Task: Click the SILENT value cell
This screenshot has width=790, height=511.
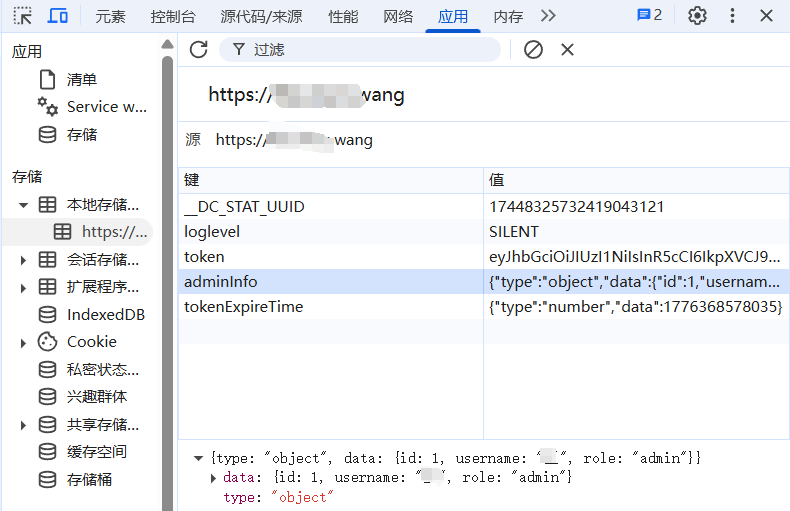Action: point(636,232)
